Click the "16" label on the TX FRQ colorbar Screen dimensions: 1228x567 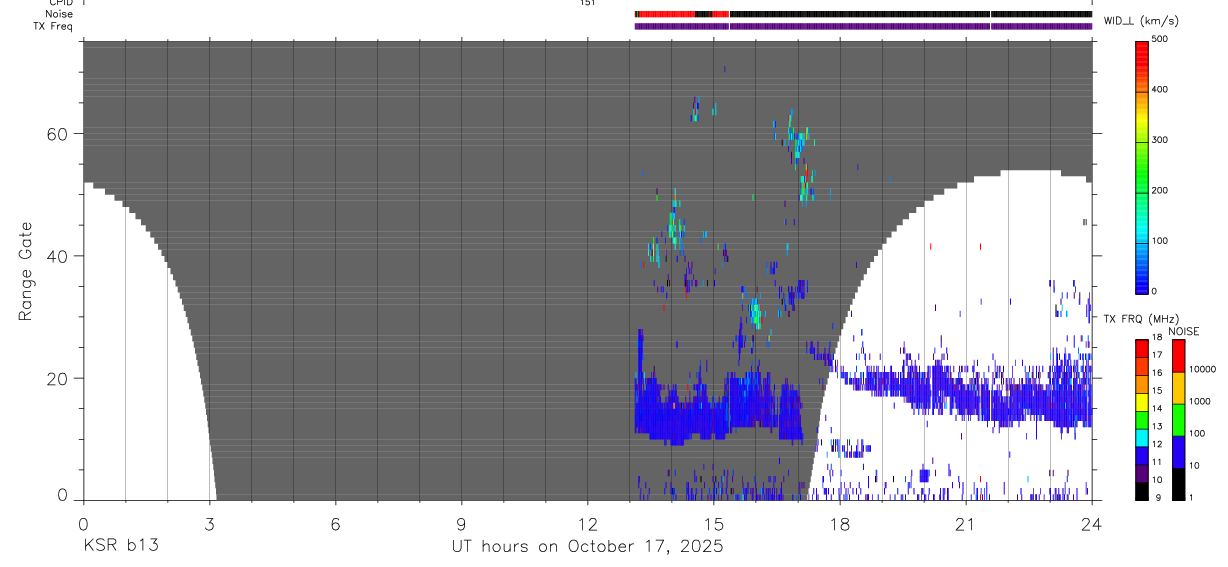coord(1157,373)
